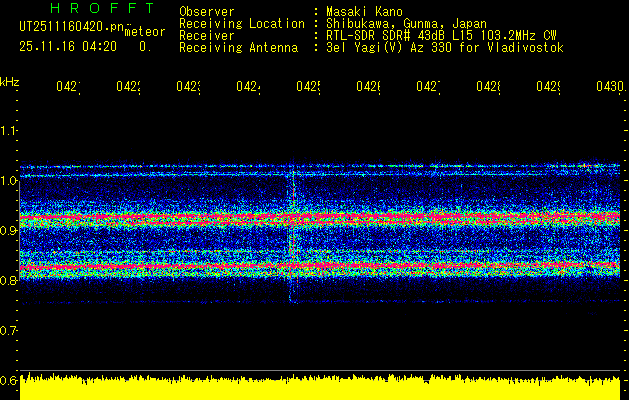The image size is (629, 400).
Task: Click the 0430 time axis label
Action: (x=610, y=87)
